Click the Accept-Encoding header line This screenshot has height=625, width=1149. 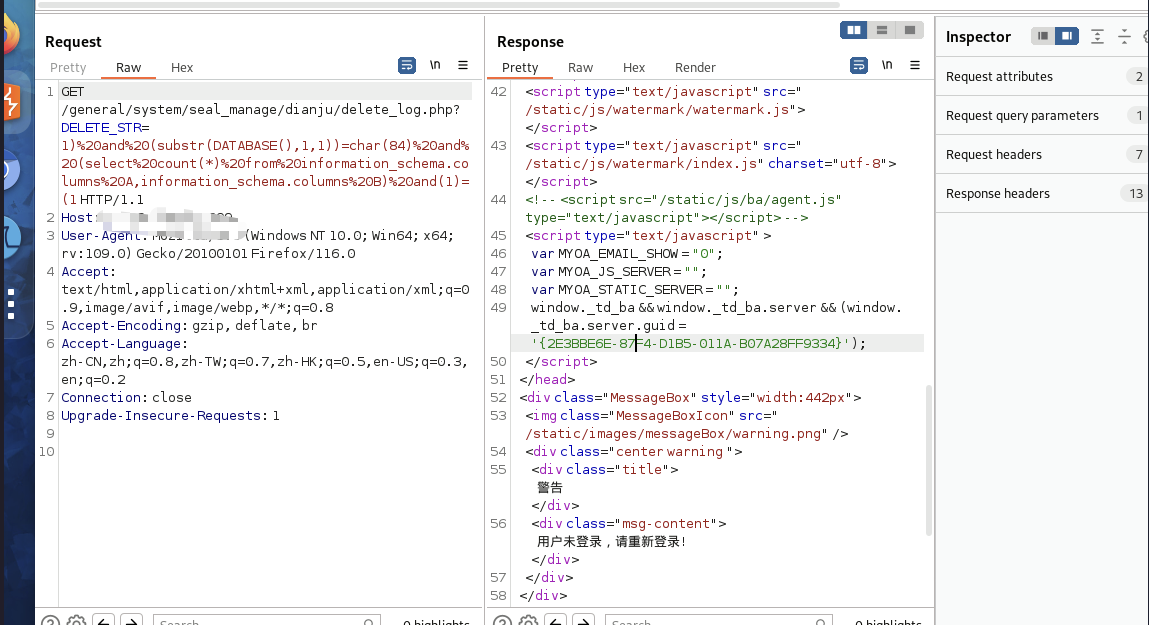point(189,325)
